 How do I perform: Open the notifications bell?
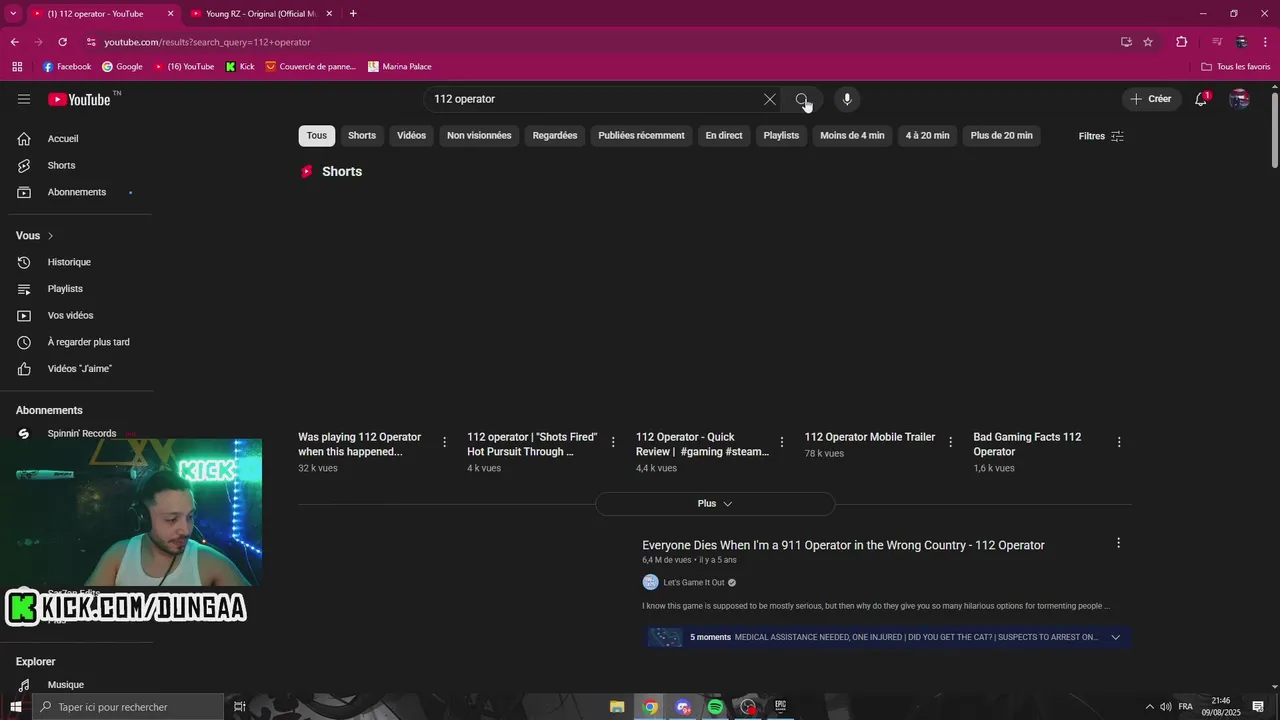click(x=1201, y=99)
